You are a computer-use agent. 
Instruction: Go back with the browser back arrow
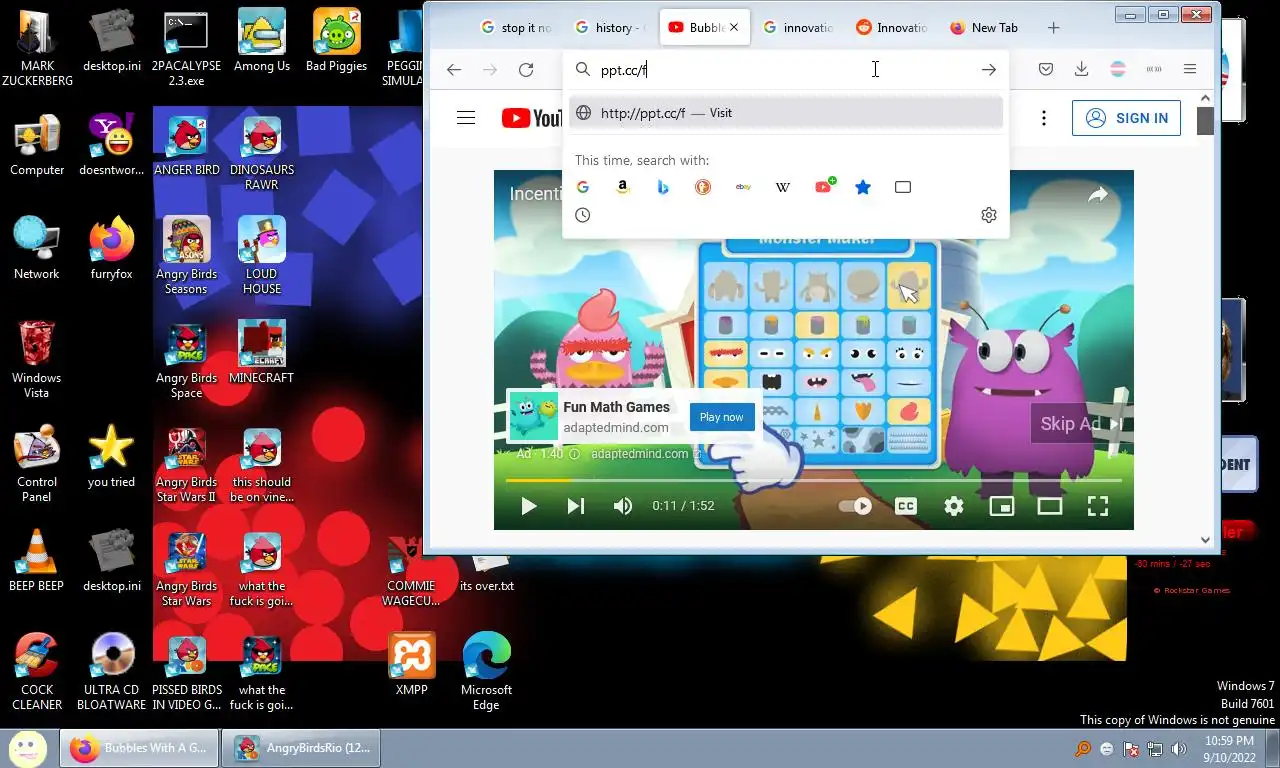coord(454,69)
